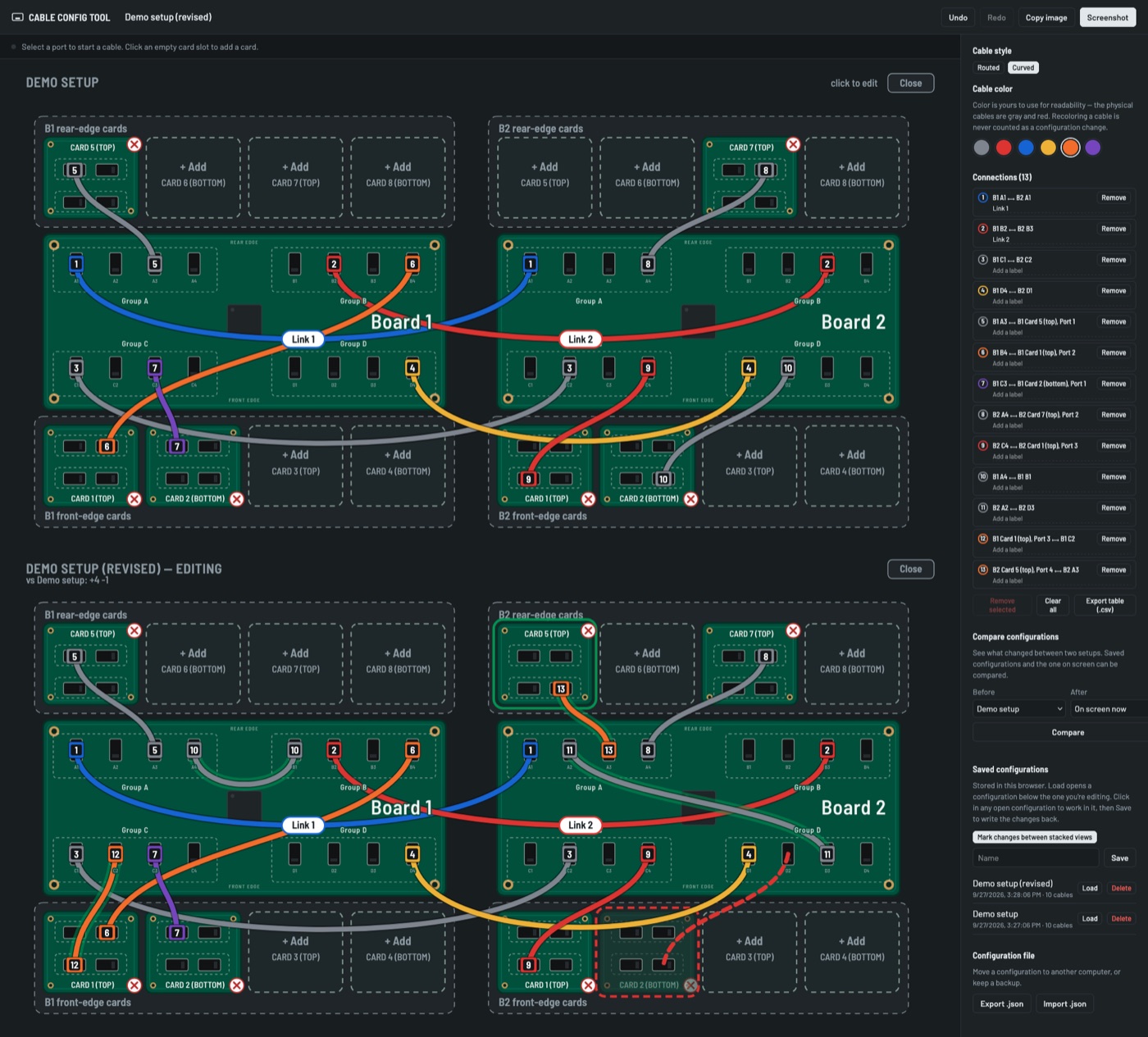Screen dimensions: 1148x1037
Task: Open the After 'On screen now' dropdown
Action: click(x=1109, y=709)
